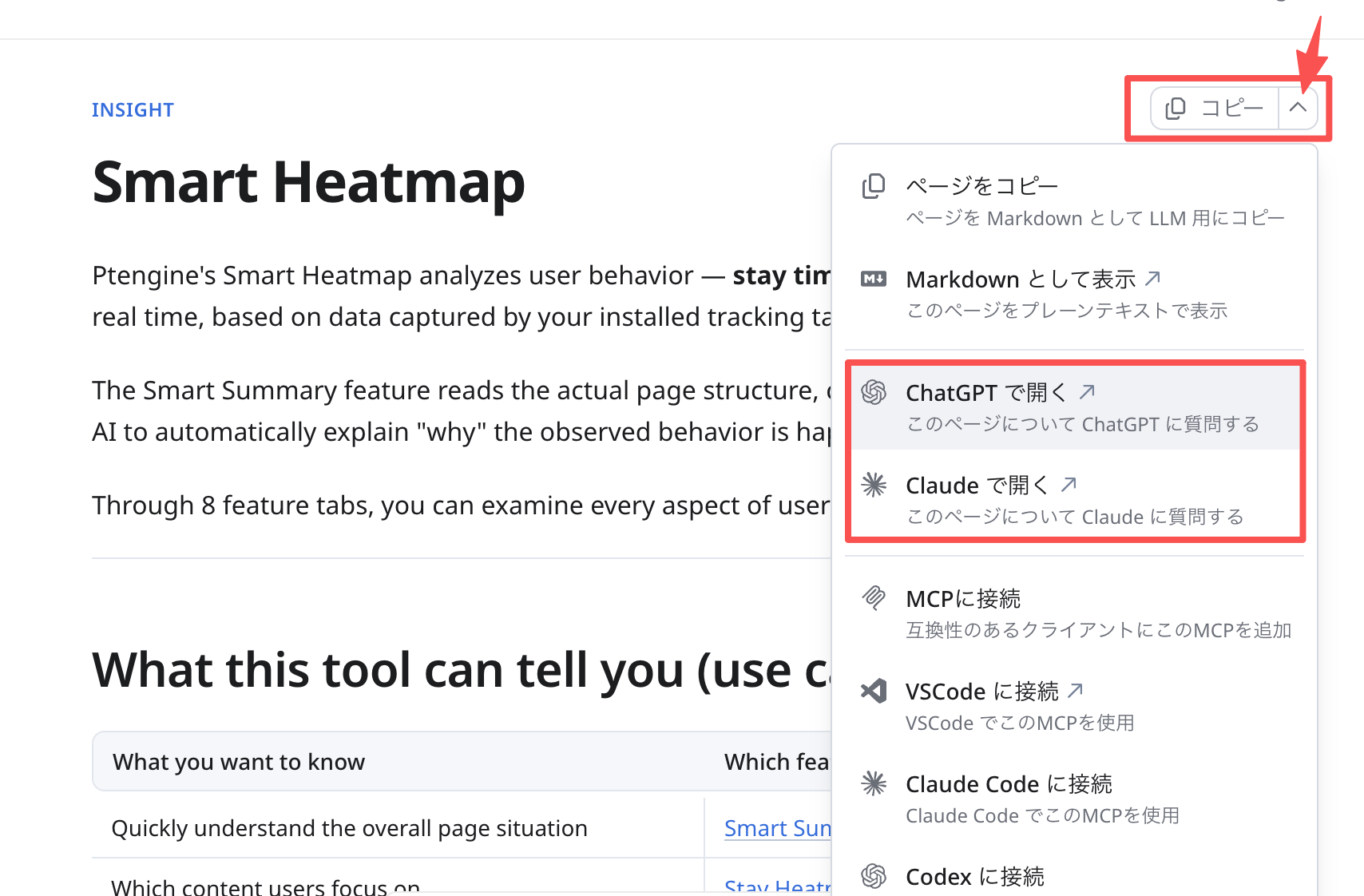Click the コピー button label
The image size is (1364, 896).
[x=1232, y=108]
